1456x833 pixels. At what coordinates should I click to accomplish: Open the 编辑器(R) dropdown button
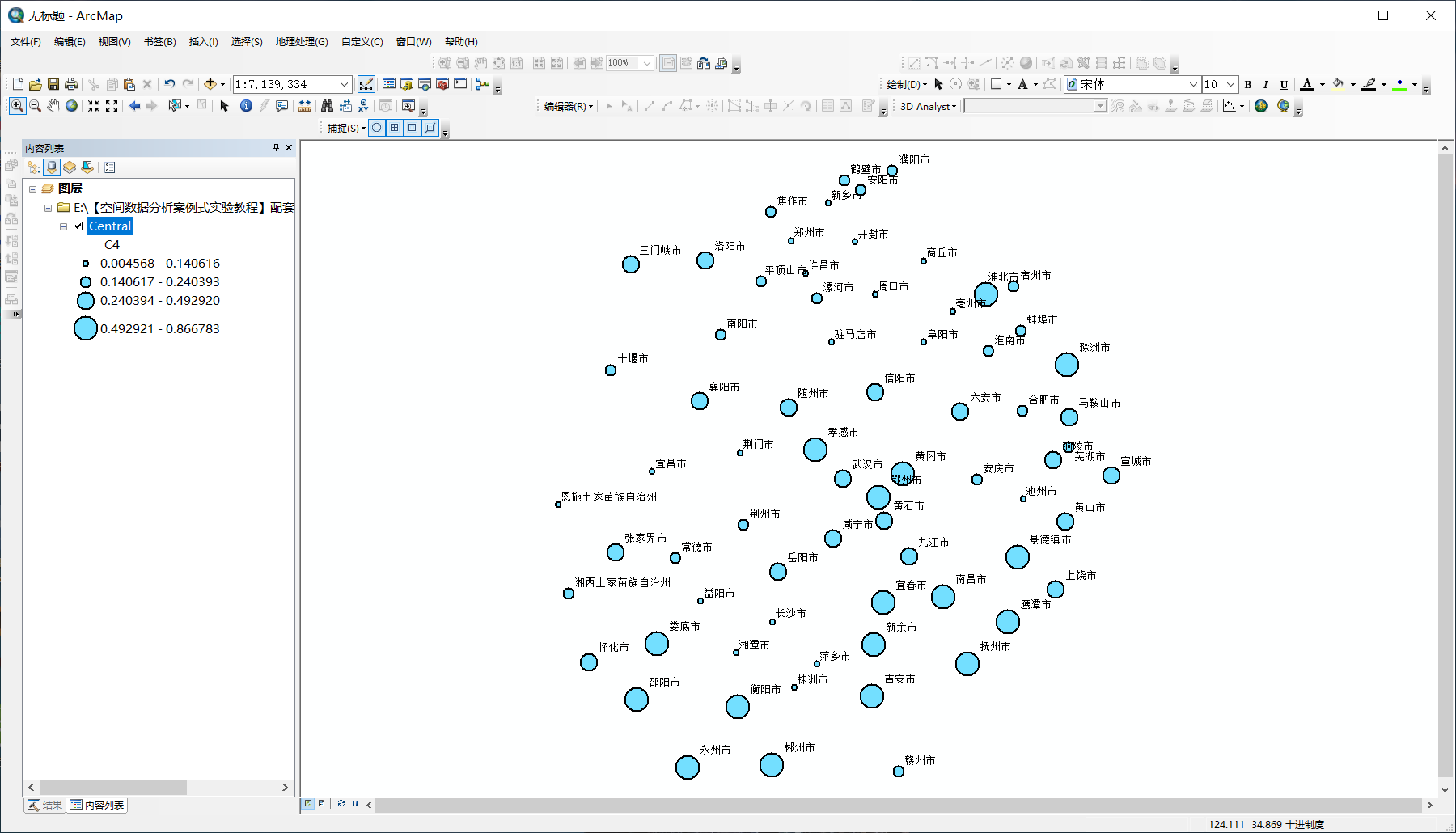[568, 106]
